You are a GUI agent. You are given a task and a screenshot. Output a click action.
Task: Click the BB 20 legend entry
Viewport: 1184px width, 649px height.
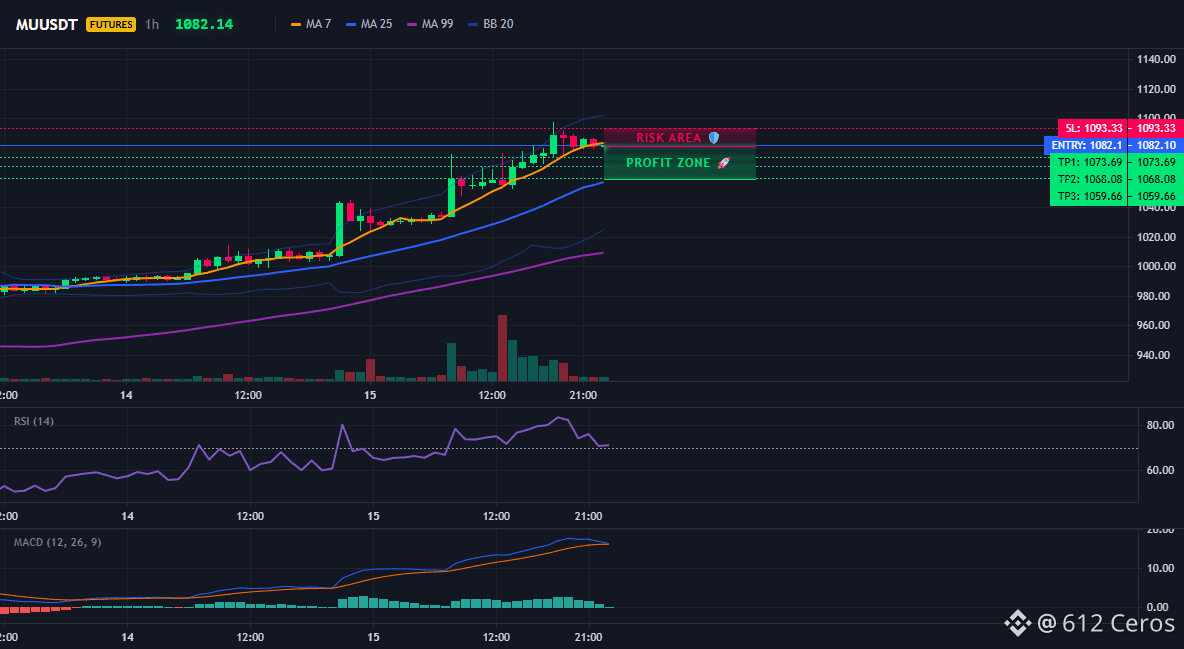[x=491, y=24]
